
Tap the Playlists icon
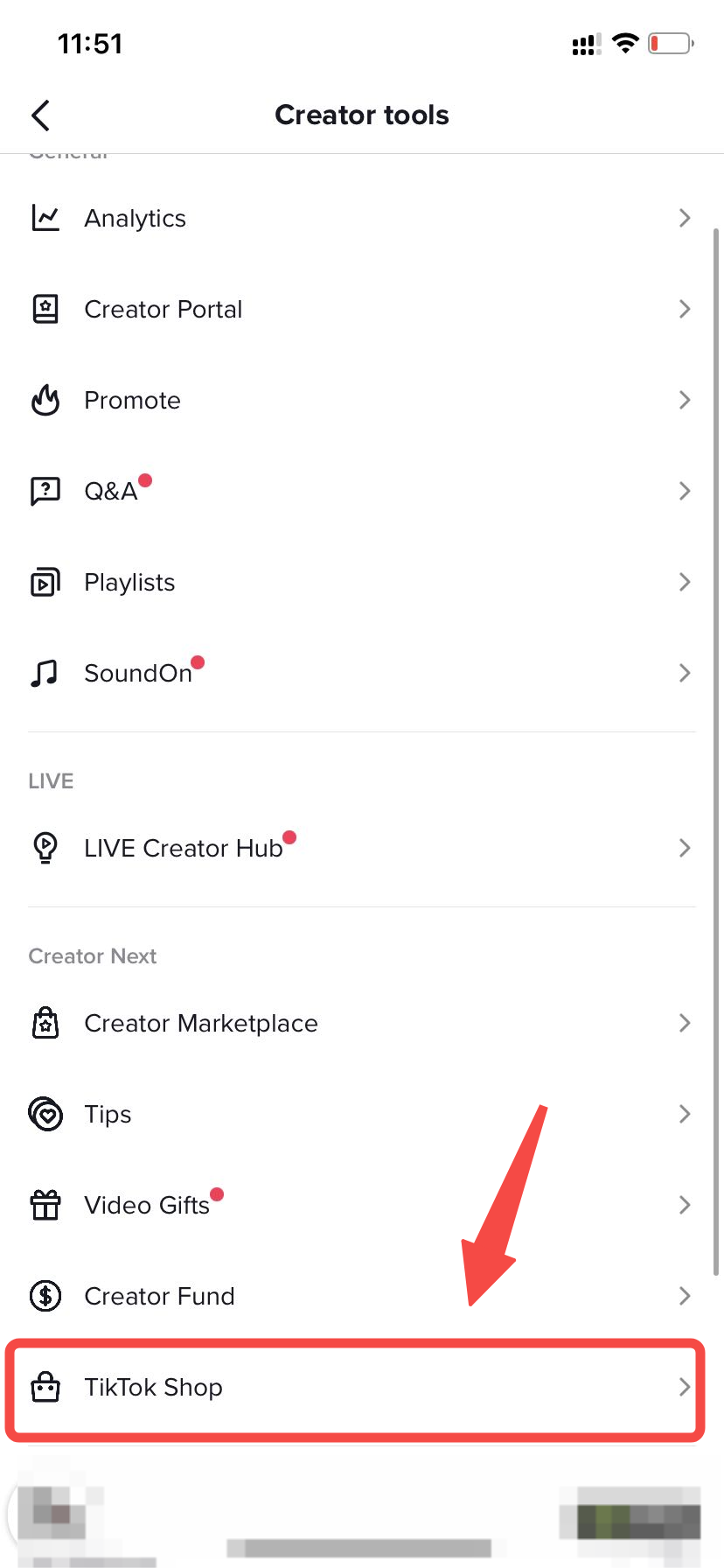pos(45,582)
